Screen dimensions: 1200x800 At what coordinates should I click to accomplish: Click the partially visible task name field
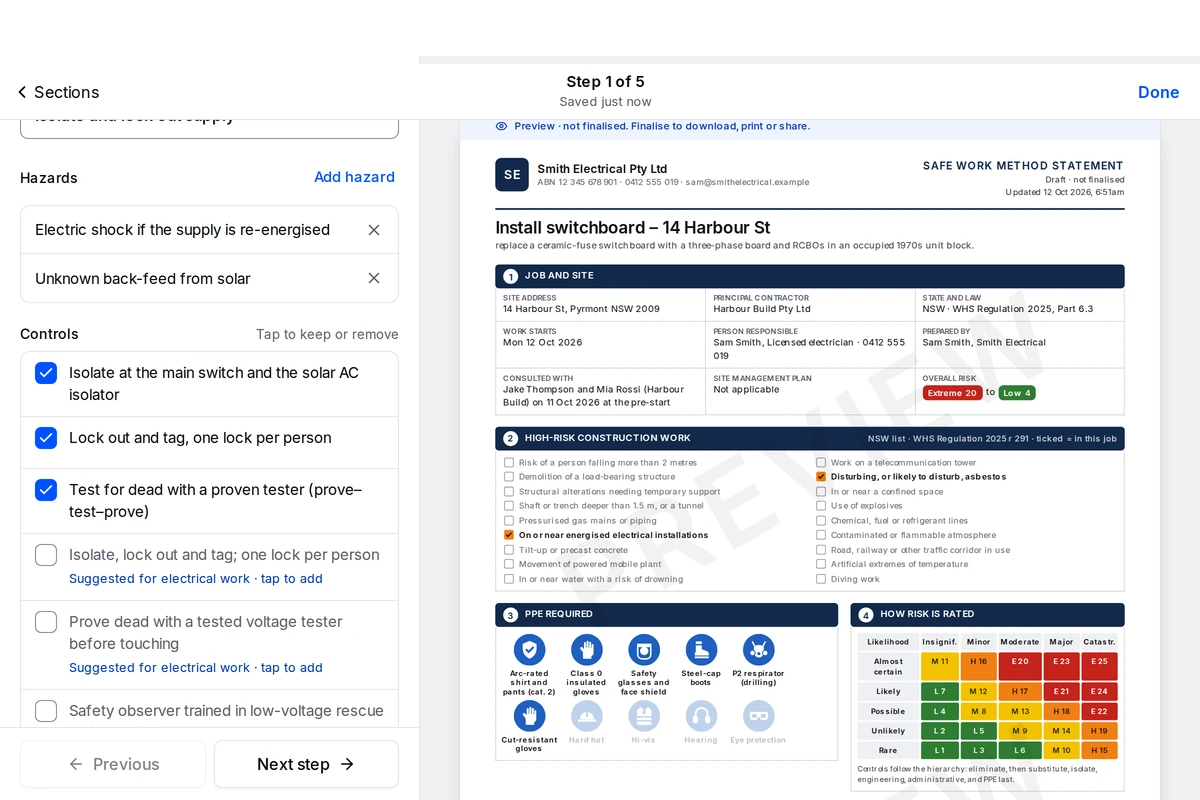coord(209,127)
